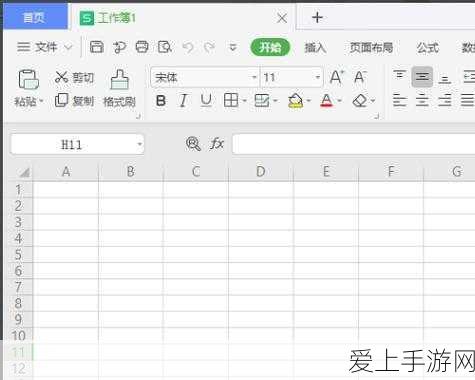The height and width of the screenshot is (380, 475).
Task: Click the Paste clipboard icon
Action: 28,79
